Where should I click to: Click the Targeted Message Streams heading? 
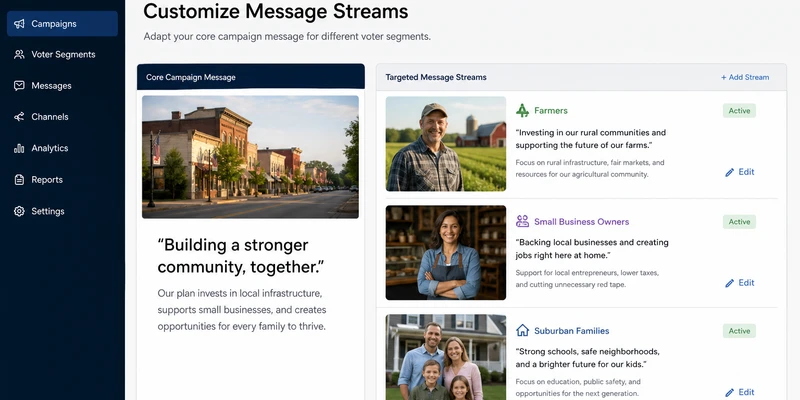[x=436, y=78]
